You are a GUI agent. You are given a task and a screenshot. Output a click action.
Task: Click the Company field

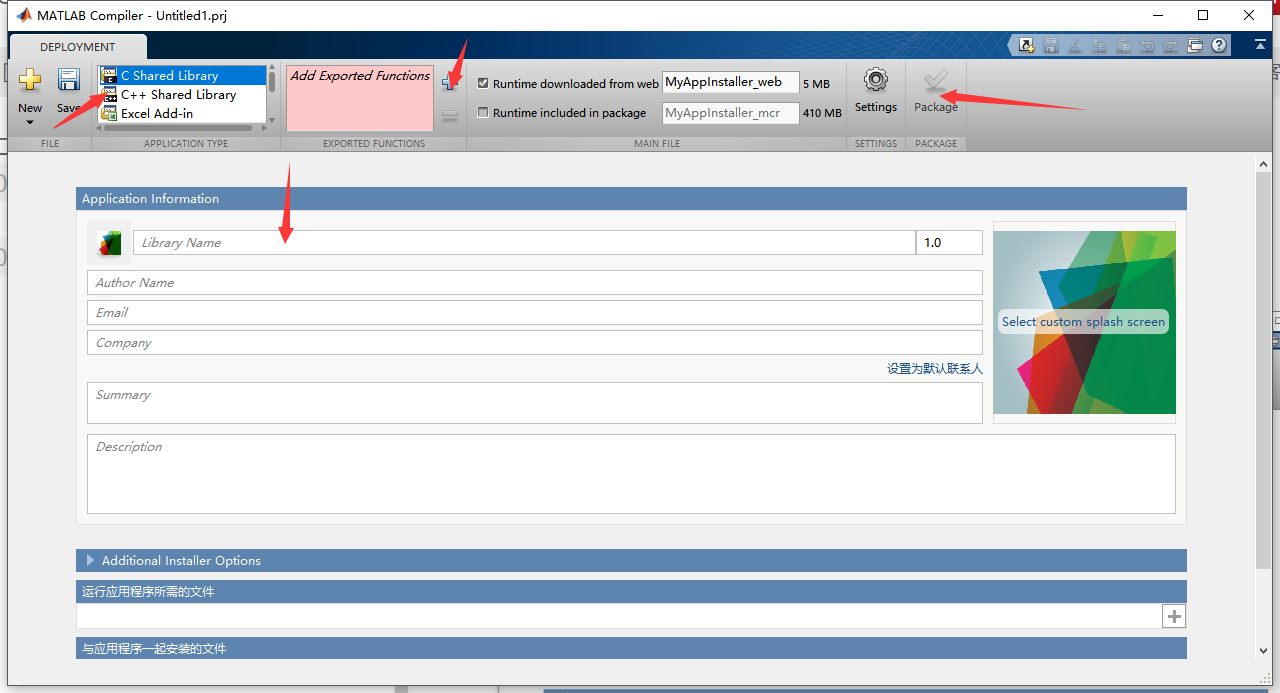click(535, 342)
